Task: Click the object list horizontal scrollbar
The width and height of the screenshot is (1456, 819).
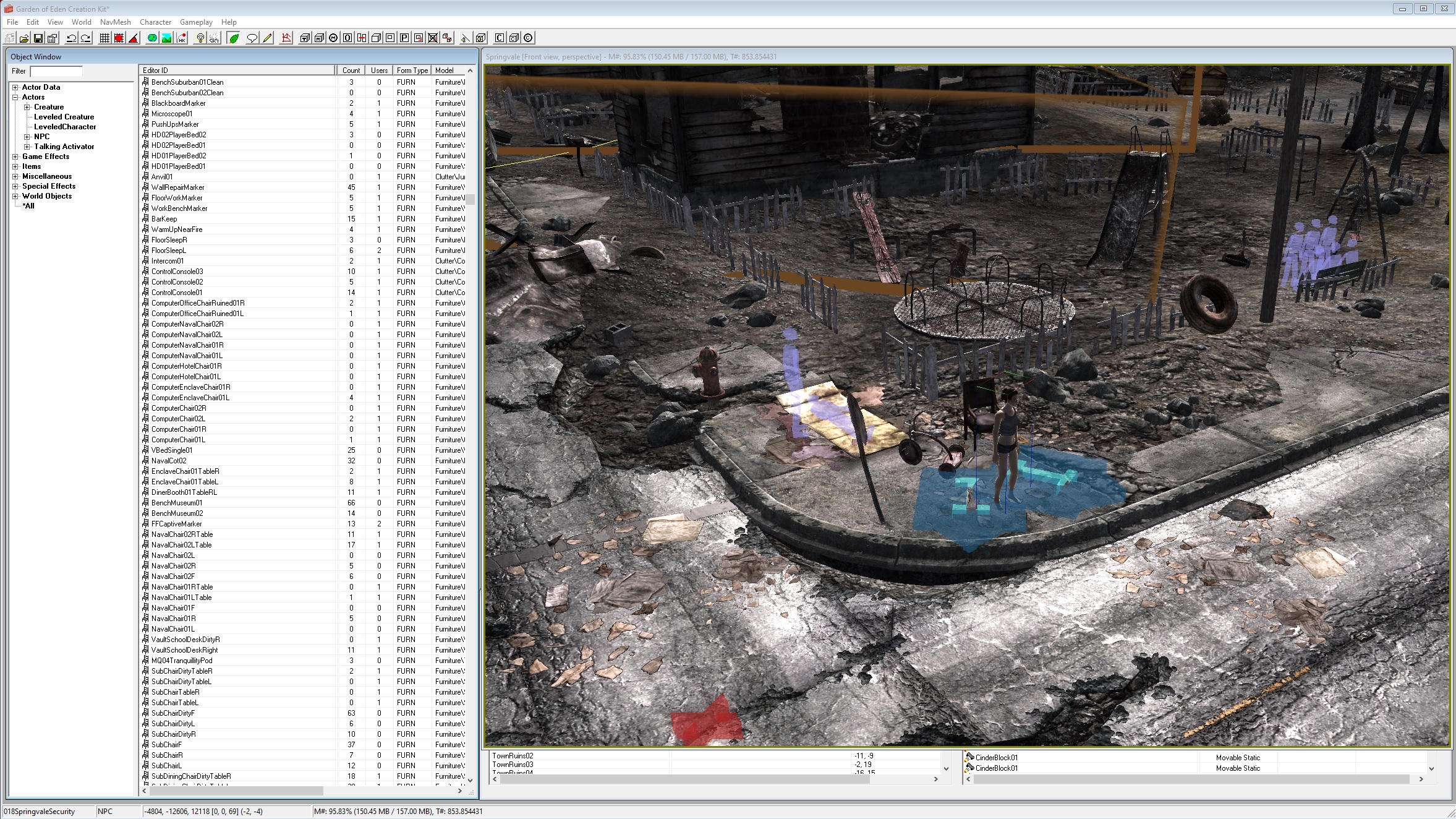Action: point(236,791)
